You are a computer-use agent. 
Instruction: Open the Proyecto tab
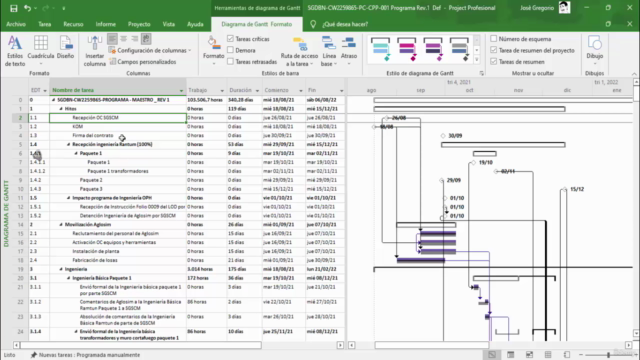pos(139,24)
